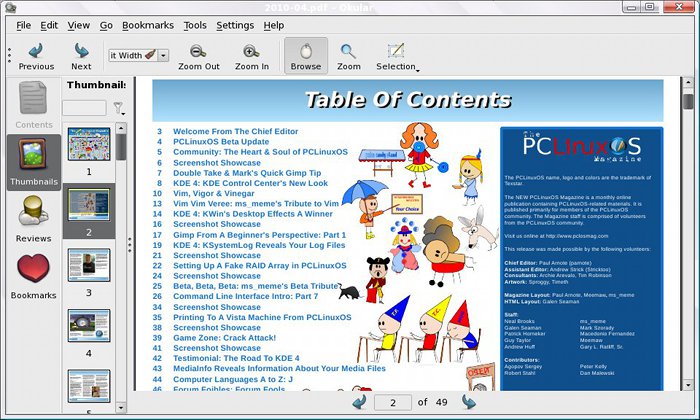Viewport: 700px width, 420px height.
Task: Activate the Selection tool
Action: click(396, 56)
